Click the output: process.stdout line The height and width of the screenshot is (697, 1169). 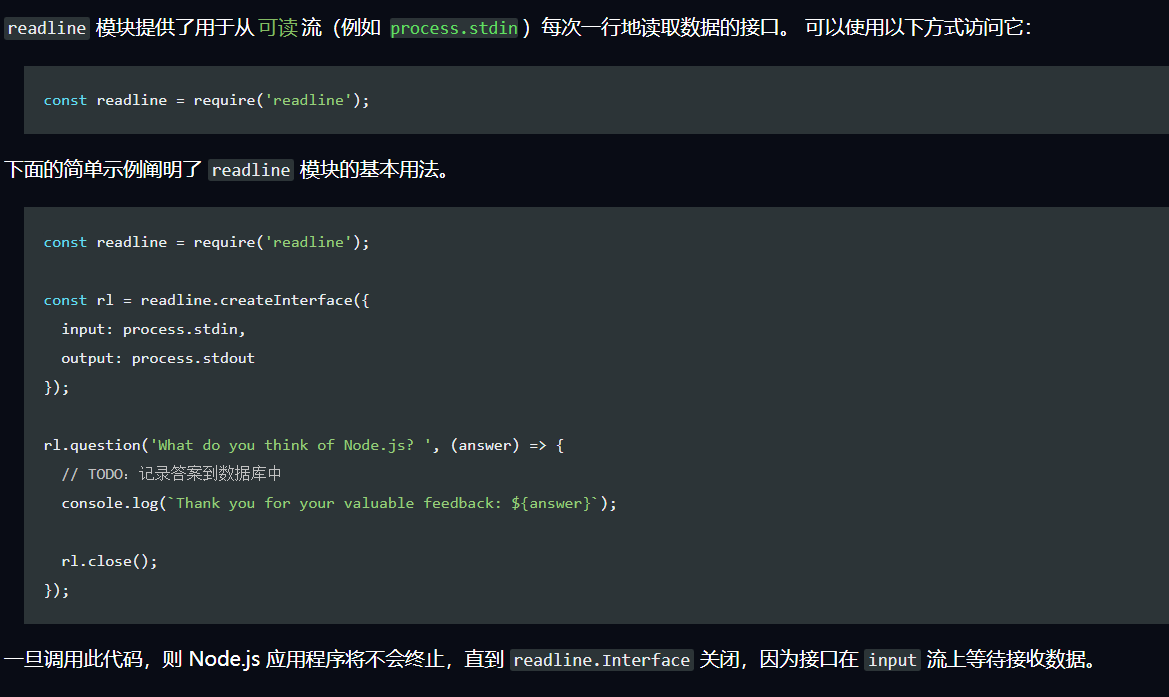point(158,358)
